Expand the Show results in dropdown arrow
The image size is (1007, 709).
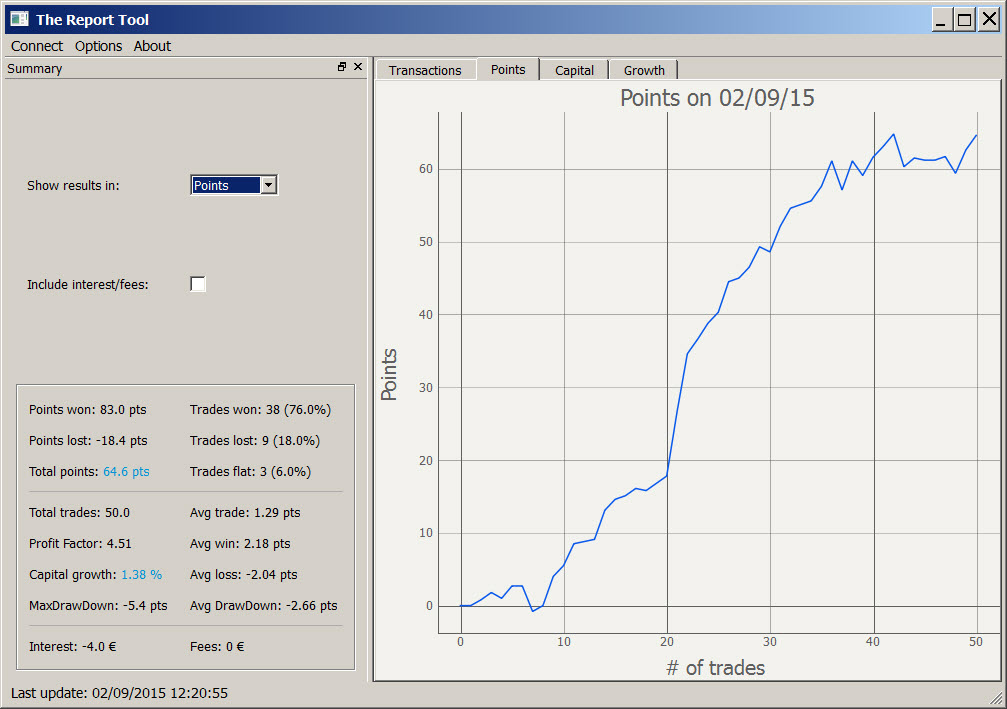click(x=268, y=185)
